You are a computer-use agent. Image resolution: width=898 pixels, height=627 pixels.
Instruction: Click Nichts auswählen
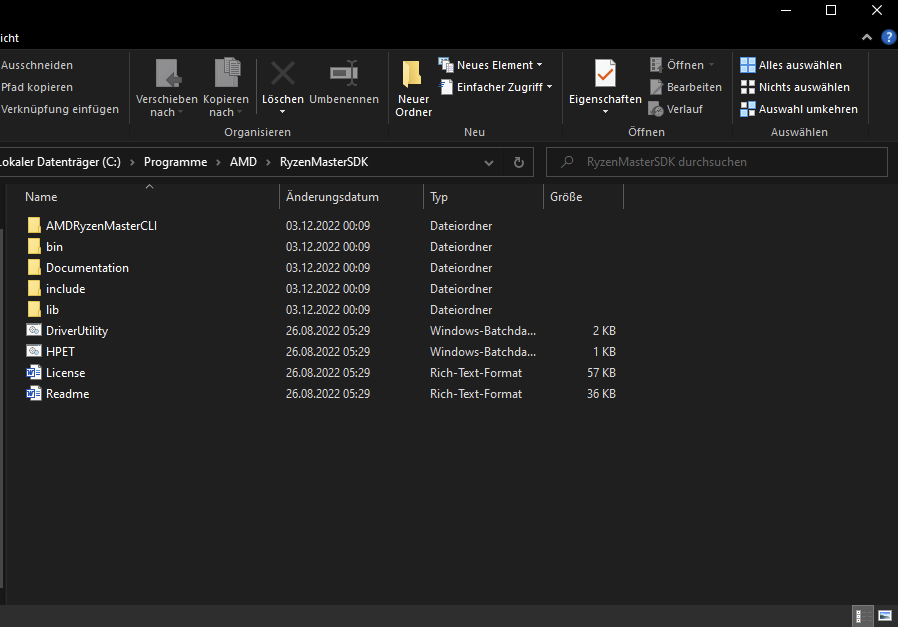(x=795, y=87)
